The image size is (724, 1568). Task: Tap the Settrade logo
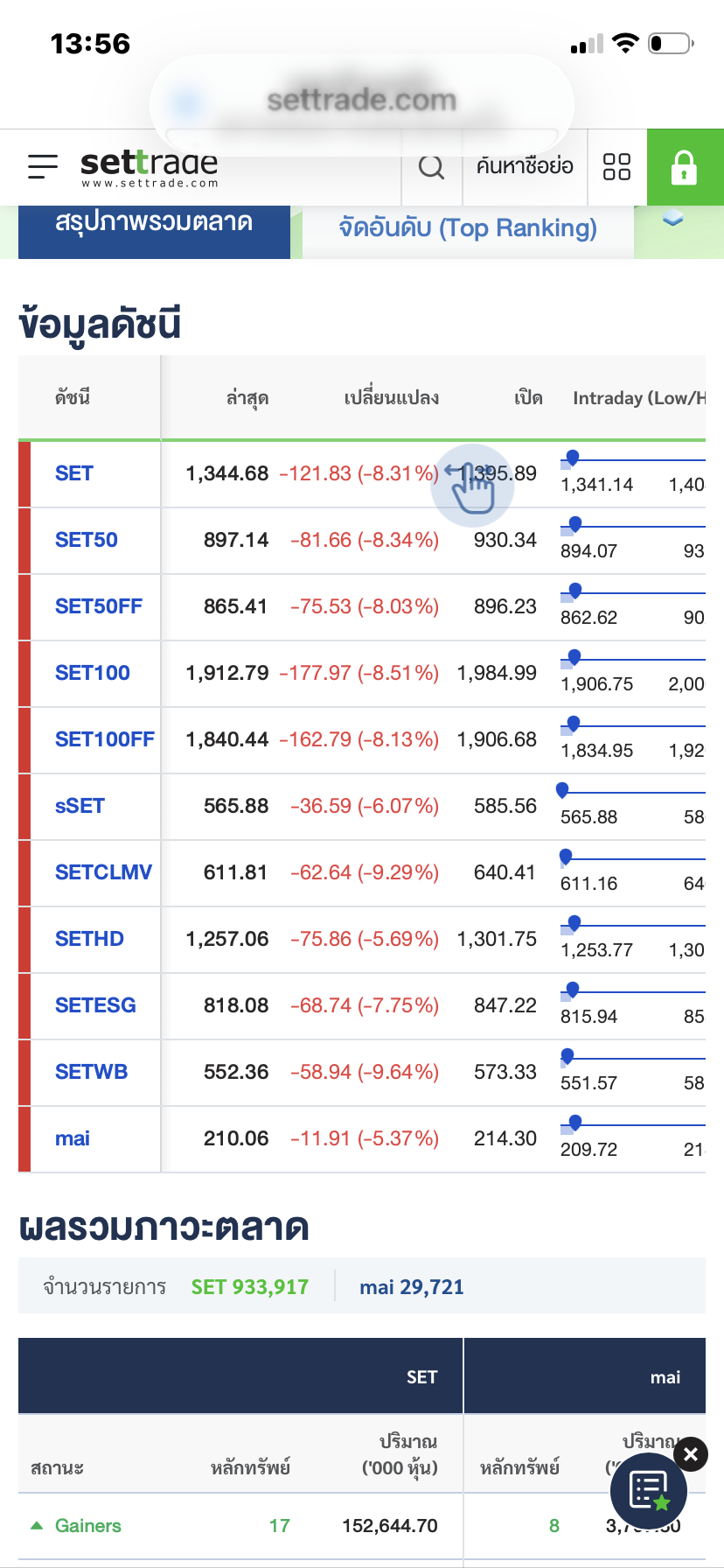[149, 167]
